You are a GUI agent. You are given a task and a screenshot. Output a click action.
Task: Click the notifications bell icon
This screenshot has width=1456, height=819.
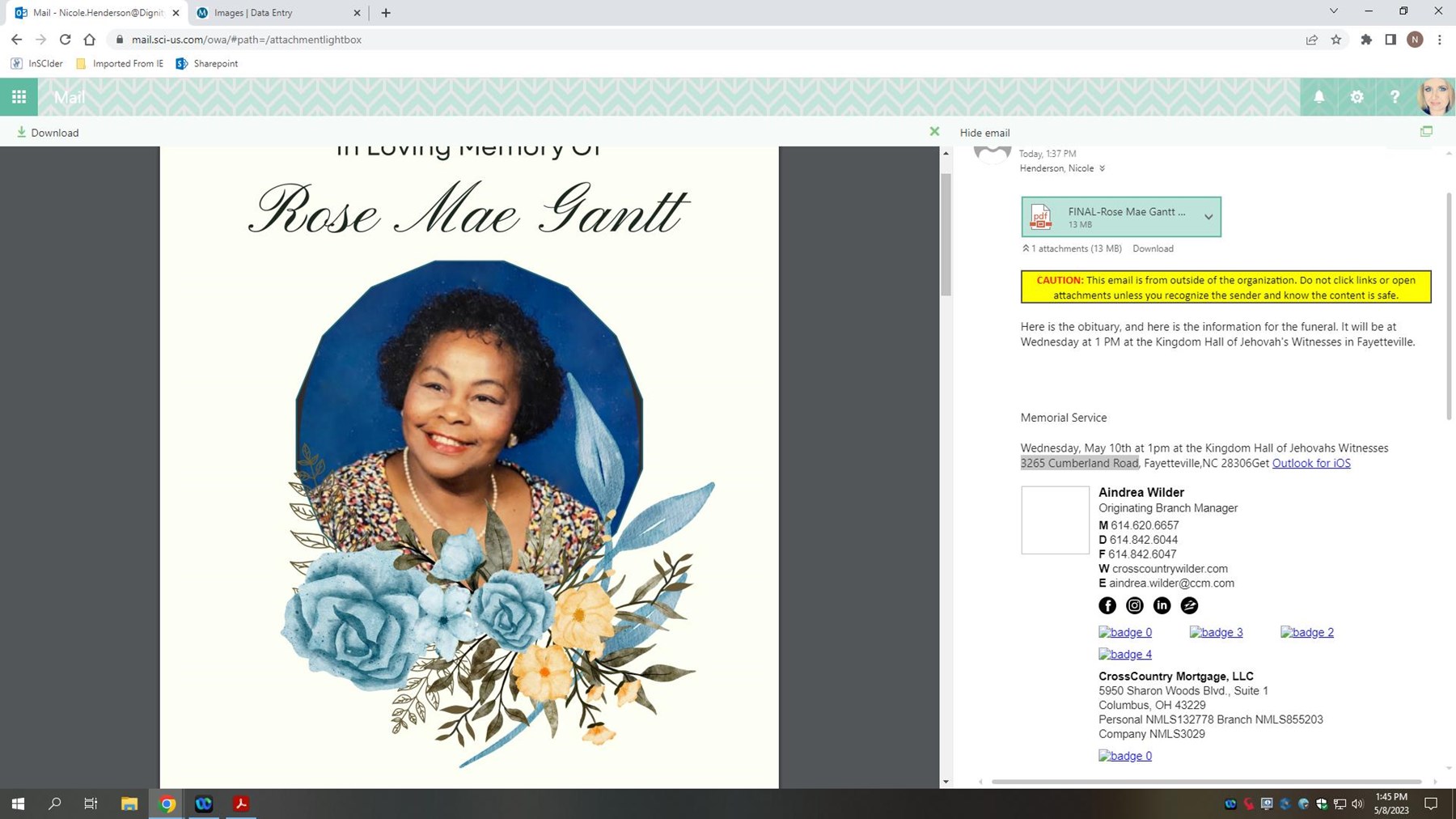coord(1318,97)
